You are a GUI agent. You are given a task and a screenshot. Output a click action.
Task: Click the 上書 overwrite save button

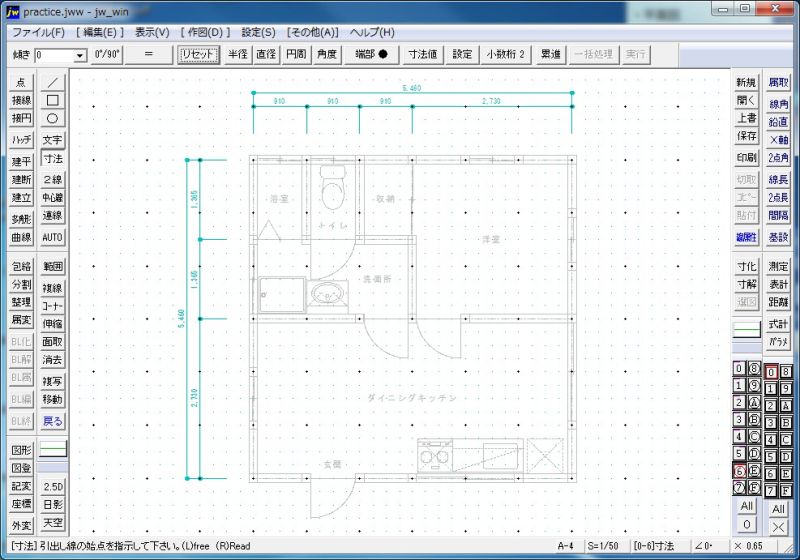coord(746,118)
